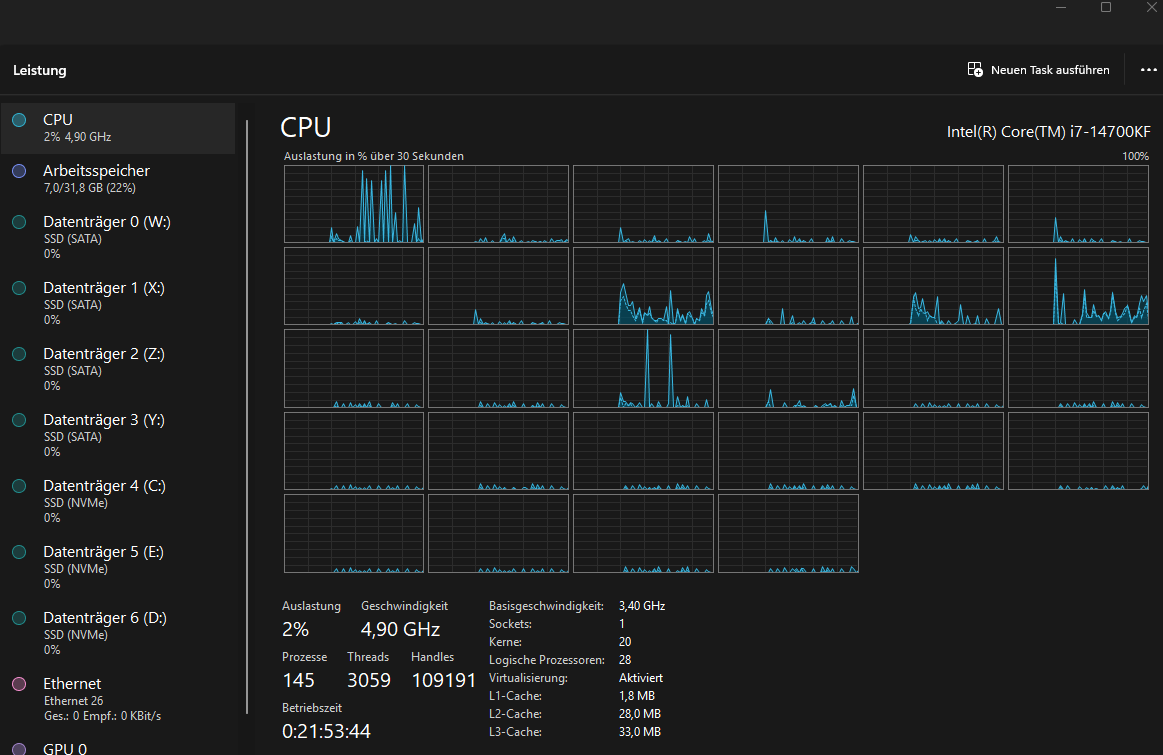The image size is (1163, 755).
Task: Select Datenträger 0 (W:) disk entry
Action: (x=118, y=237)
